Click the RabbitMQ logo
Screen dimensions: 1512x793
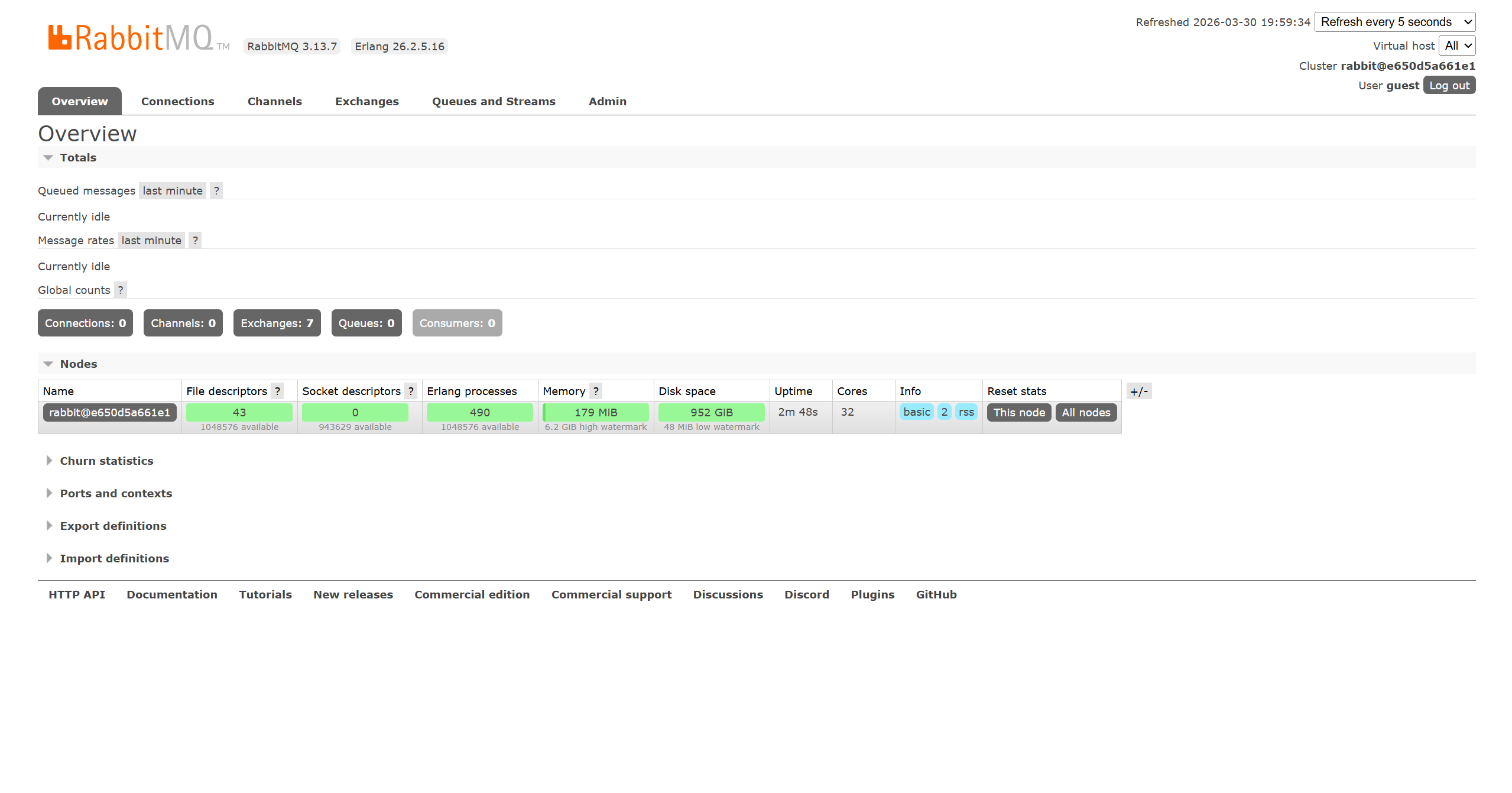tap(138, 38)
